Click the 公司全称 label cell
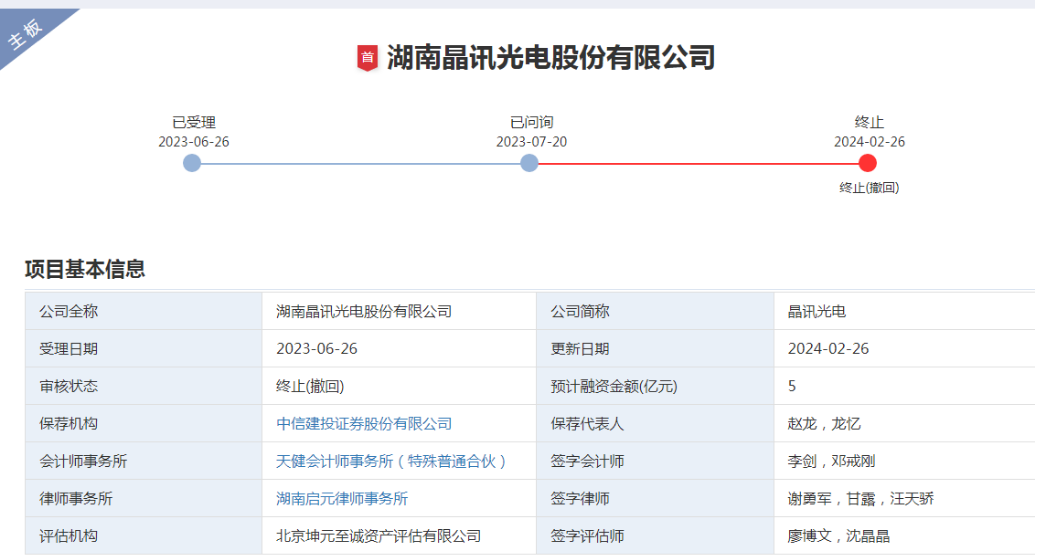This screenshot has width=1042, height=560. click(144, 311)
